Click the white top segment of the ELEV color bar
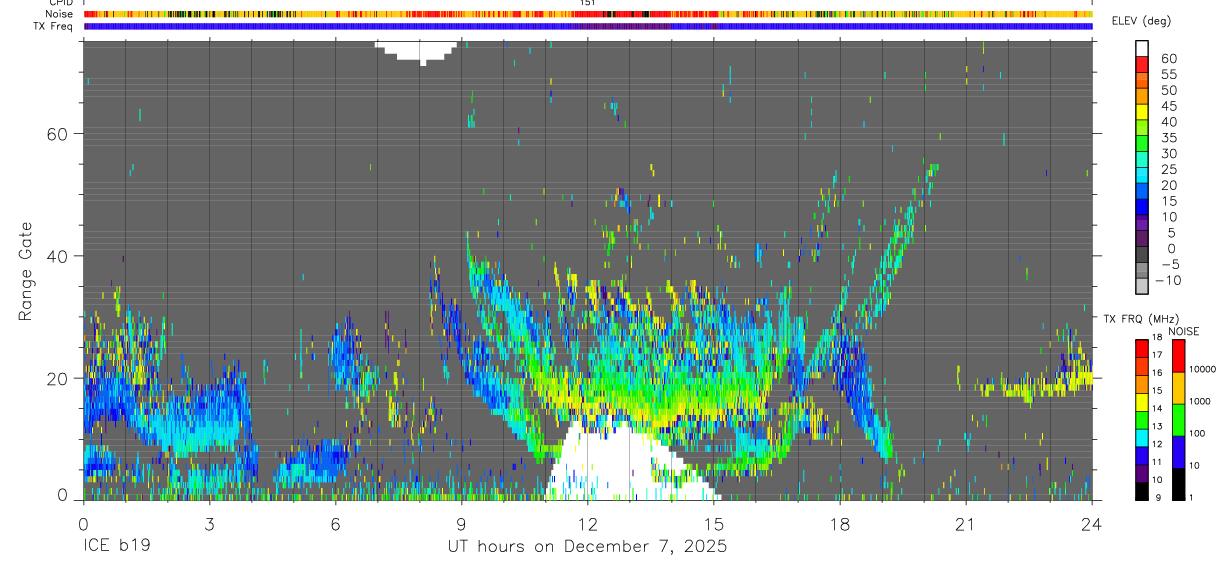 coord(1142,48)
